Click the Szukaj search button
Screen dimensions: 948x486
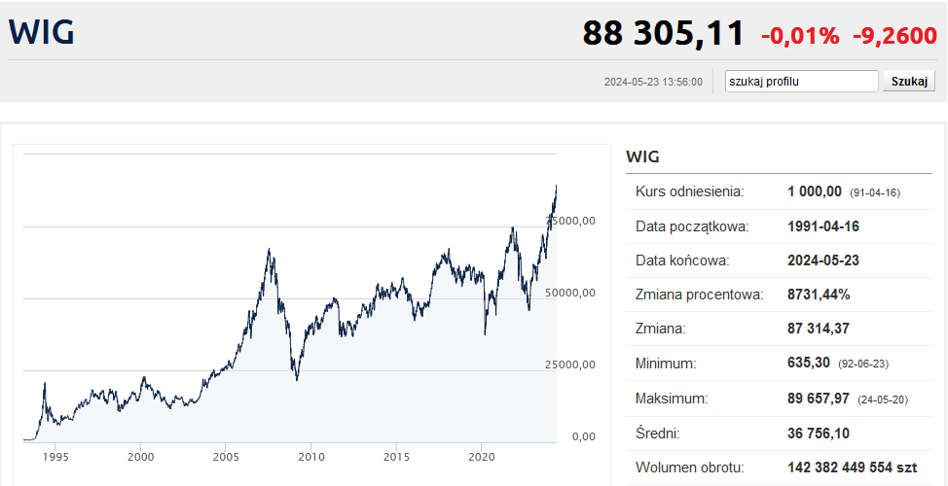[909, 81]
